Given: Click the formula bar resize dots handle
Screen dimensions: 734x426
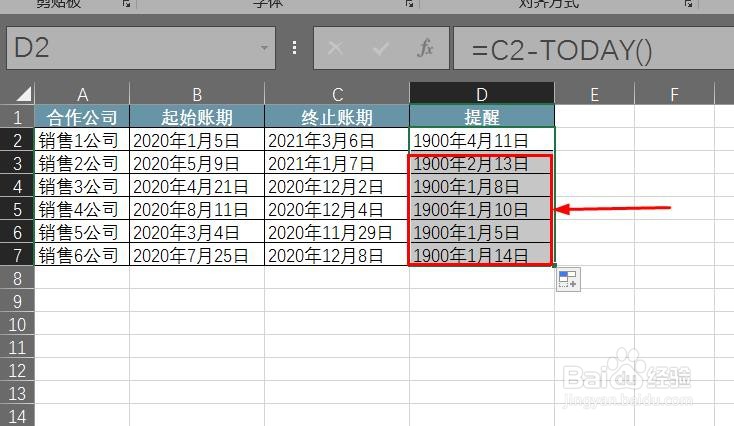Looking at the screenshot, I should click(x=294, y=48).
